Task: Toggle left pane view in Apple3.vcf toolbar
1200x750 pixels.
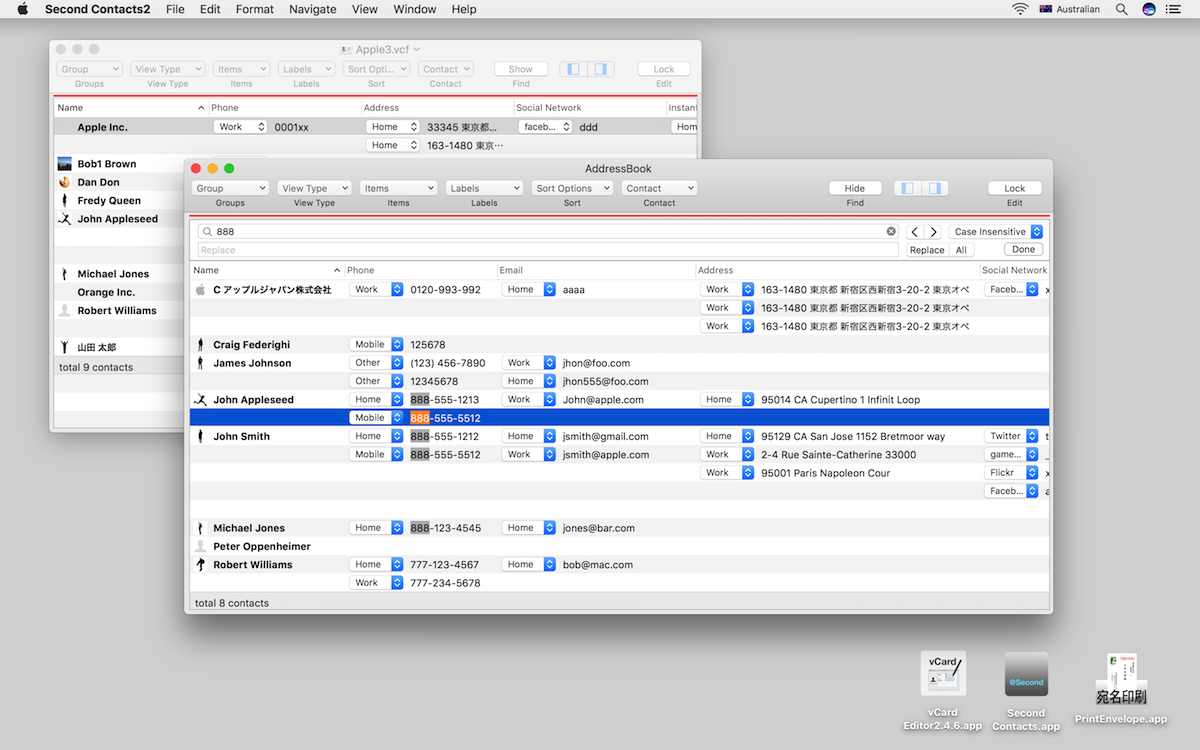Action: [x=573, y=69]
